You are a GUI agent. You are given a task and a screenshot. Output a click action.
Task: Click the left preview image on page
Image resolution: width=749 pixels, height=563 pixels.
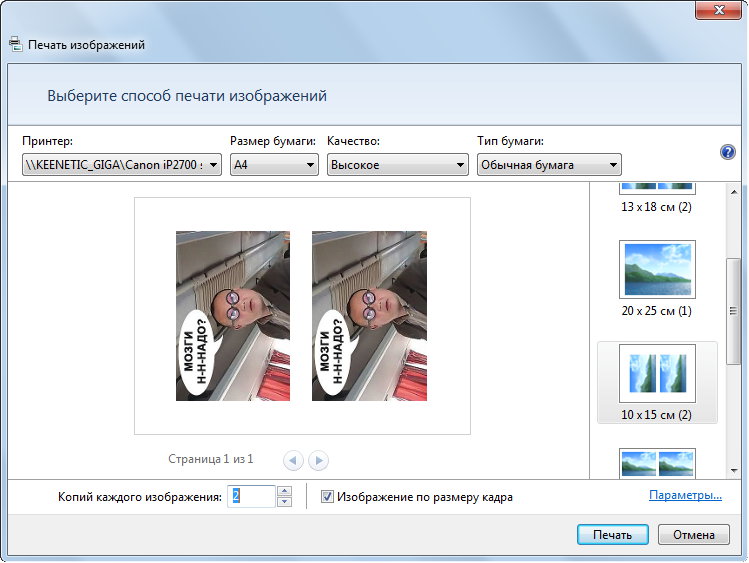pyautogui.click(x=233, y=316)
